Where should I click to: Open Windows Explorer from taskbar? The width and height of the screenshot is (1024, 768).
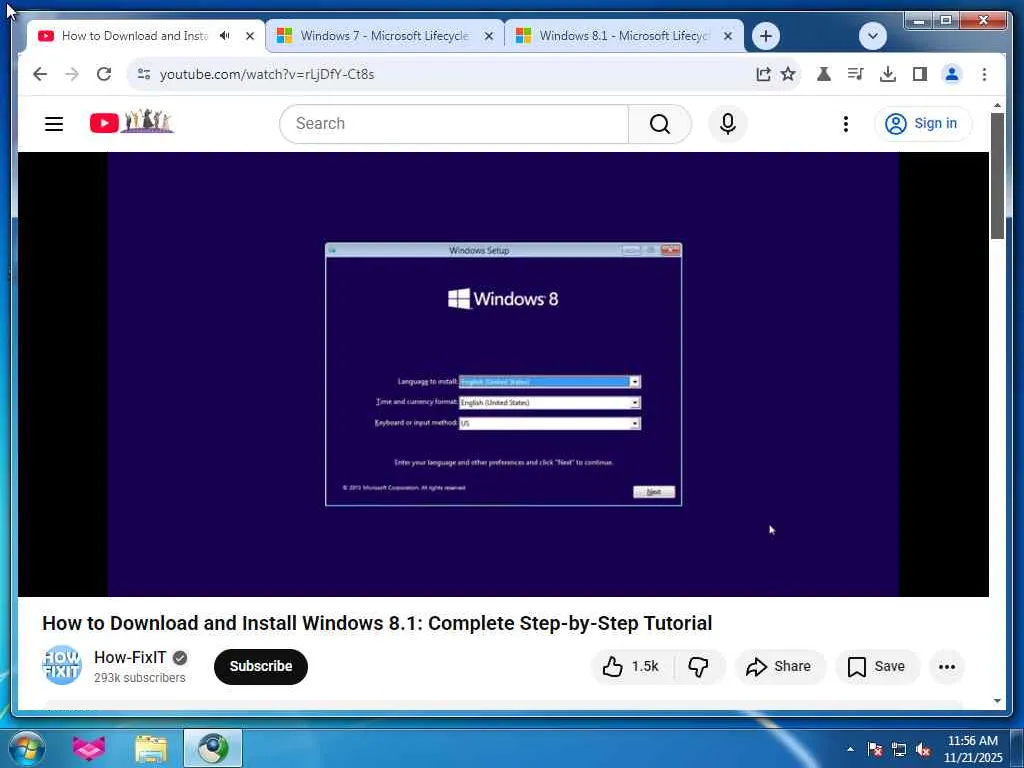tap(152, 748)
